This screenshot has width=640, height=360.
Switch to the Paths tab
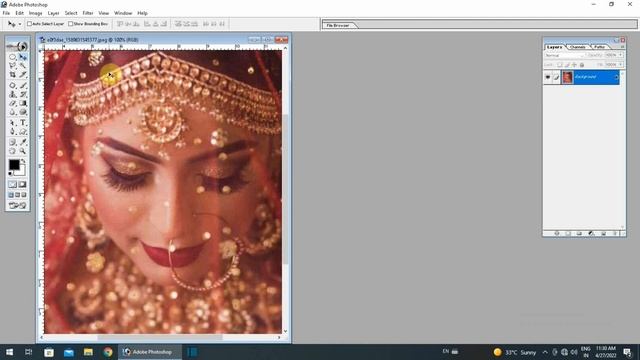599,47
